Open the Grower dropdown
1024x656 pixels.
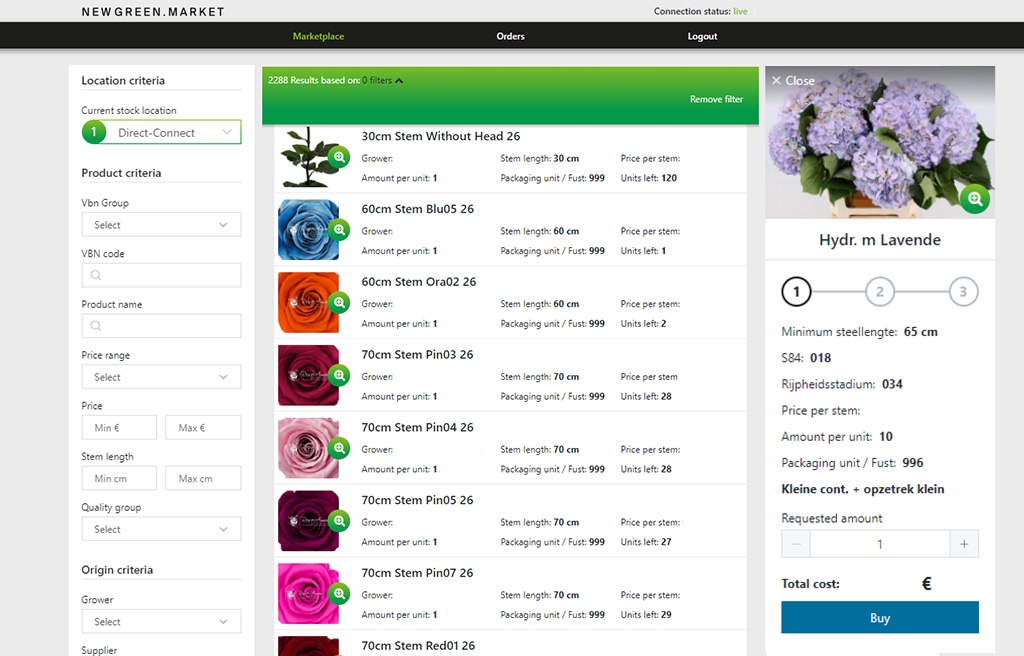click(x=161, y=621)
